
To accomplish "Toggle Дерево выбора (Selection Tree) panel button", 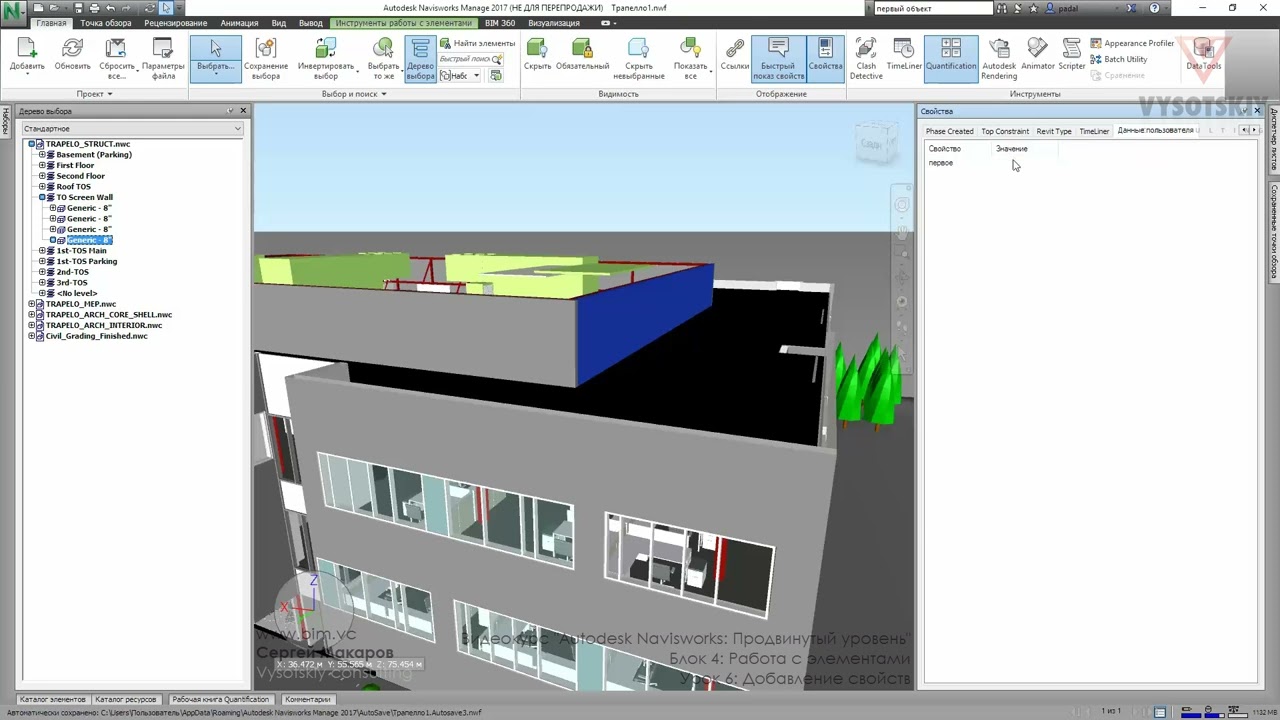I will point(420,59).
